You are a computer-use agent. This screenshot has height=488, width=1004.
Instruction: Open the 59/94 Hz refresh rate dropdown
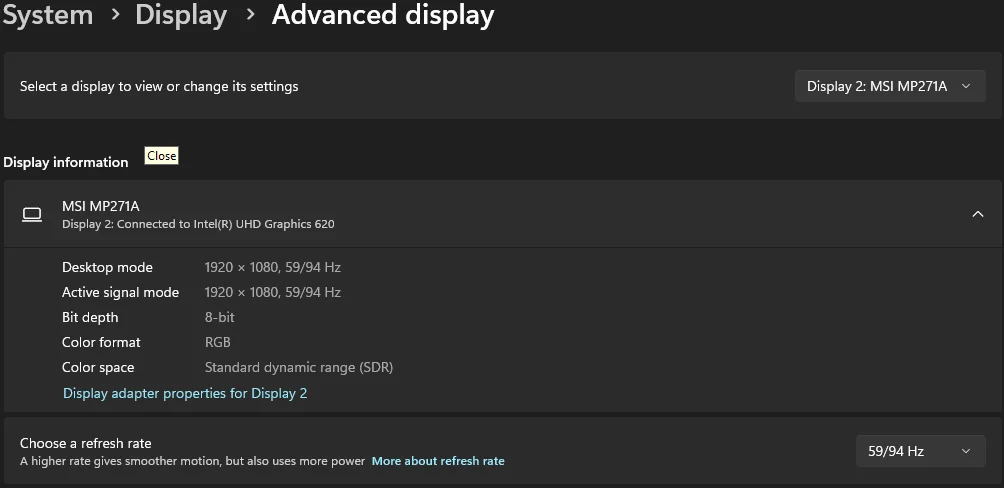(x=920, y=451)
